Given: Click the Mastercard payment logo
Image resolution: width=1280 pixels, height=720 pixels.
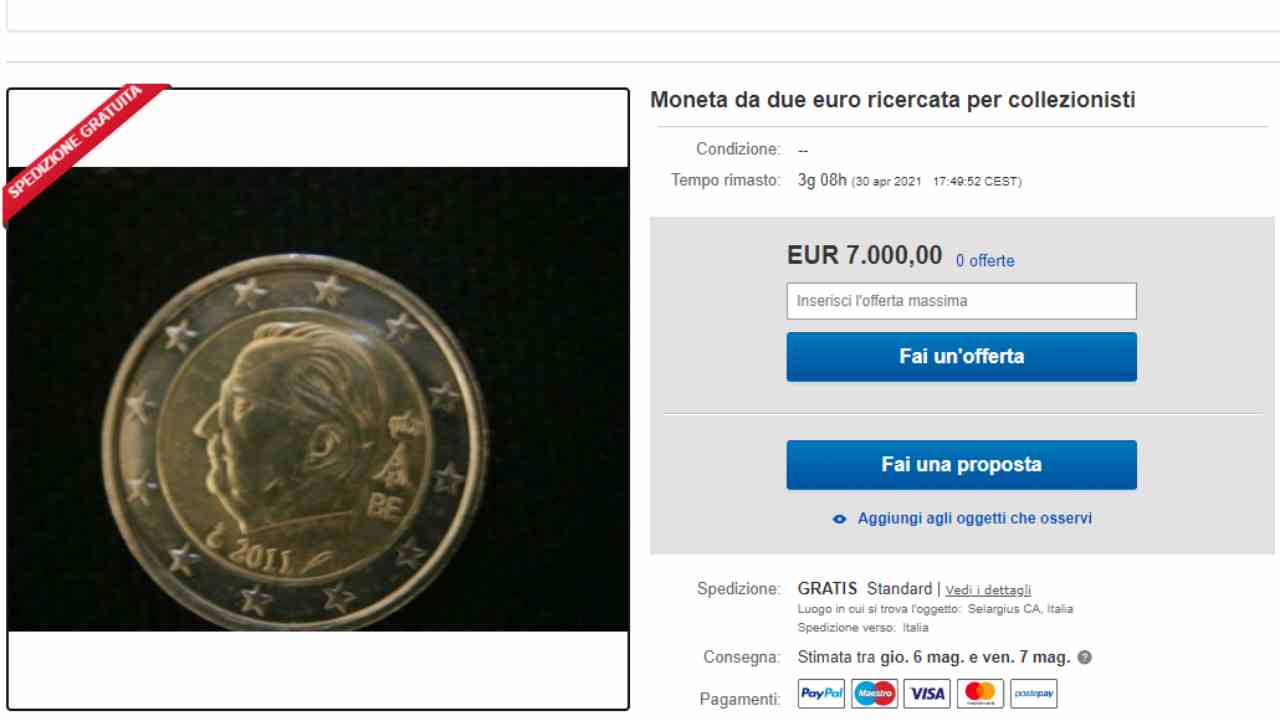Looking at the screenshot, I should [981, 693].
